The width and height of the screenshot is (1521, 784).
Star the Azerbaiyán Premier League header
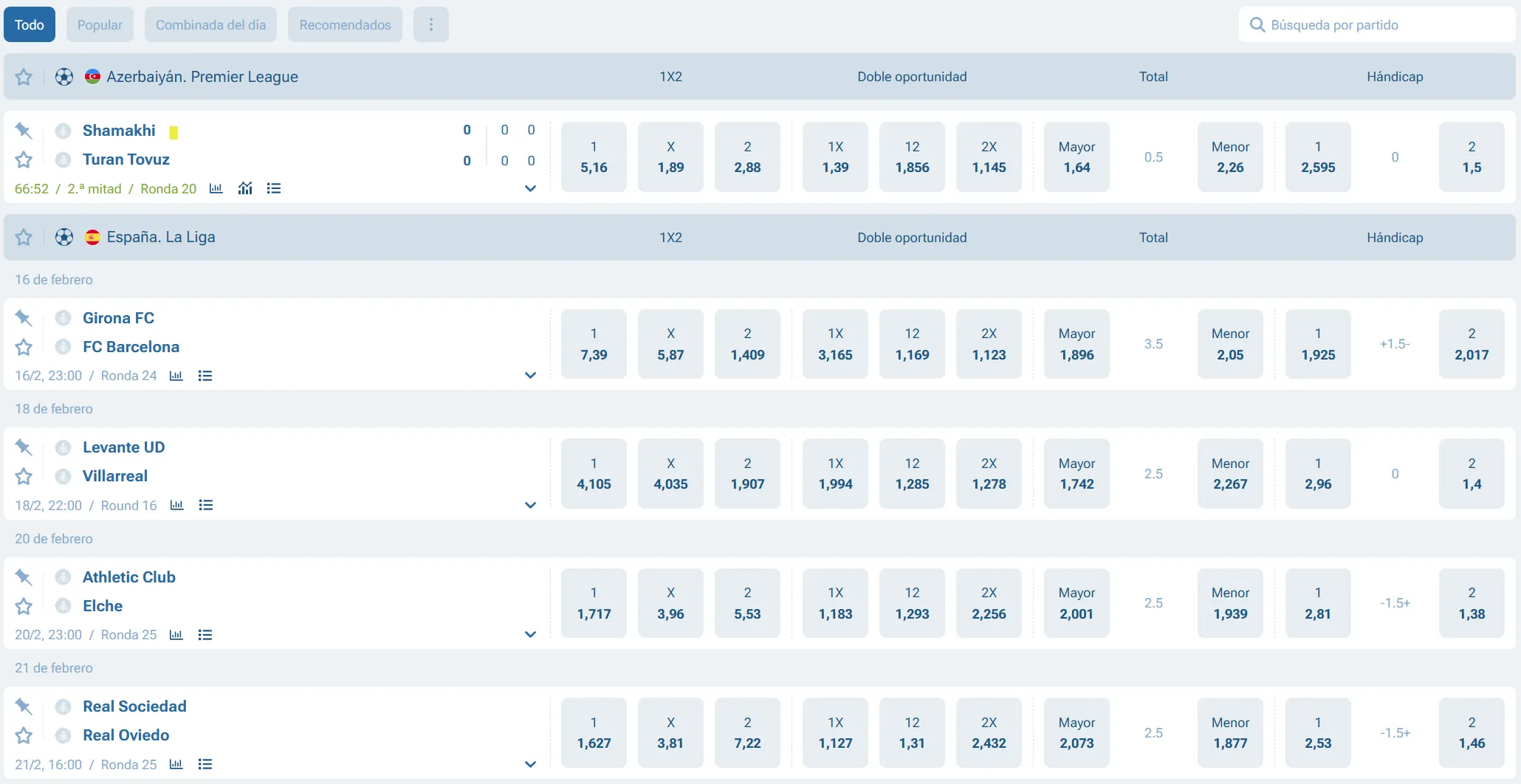click(23, 76)
